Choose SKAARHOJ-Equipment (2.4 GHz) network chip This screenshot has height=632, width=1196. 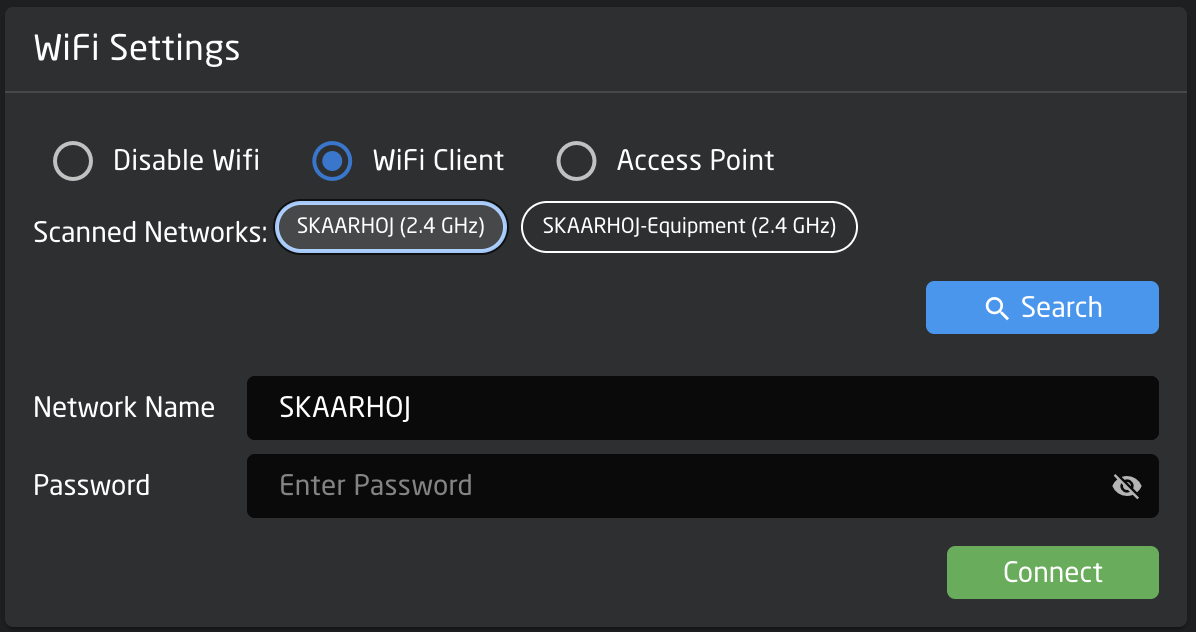point(689,226)
